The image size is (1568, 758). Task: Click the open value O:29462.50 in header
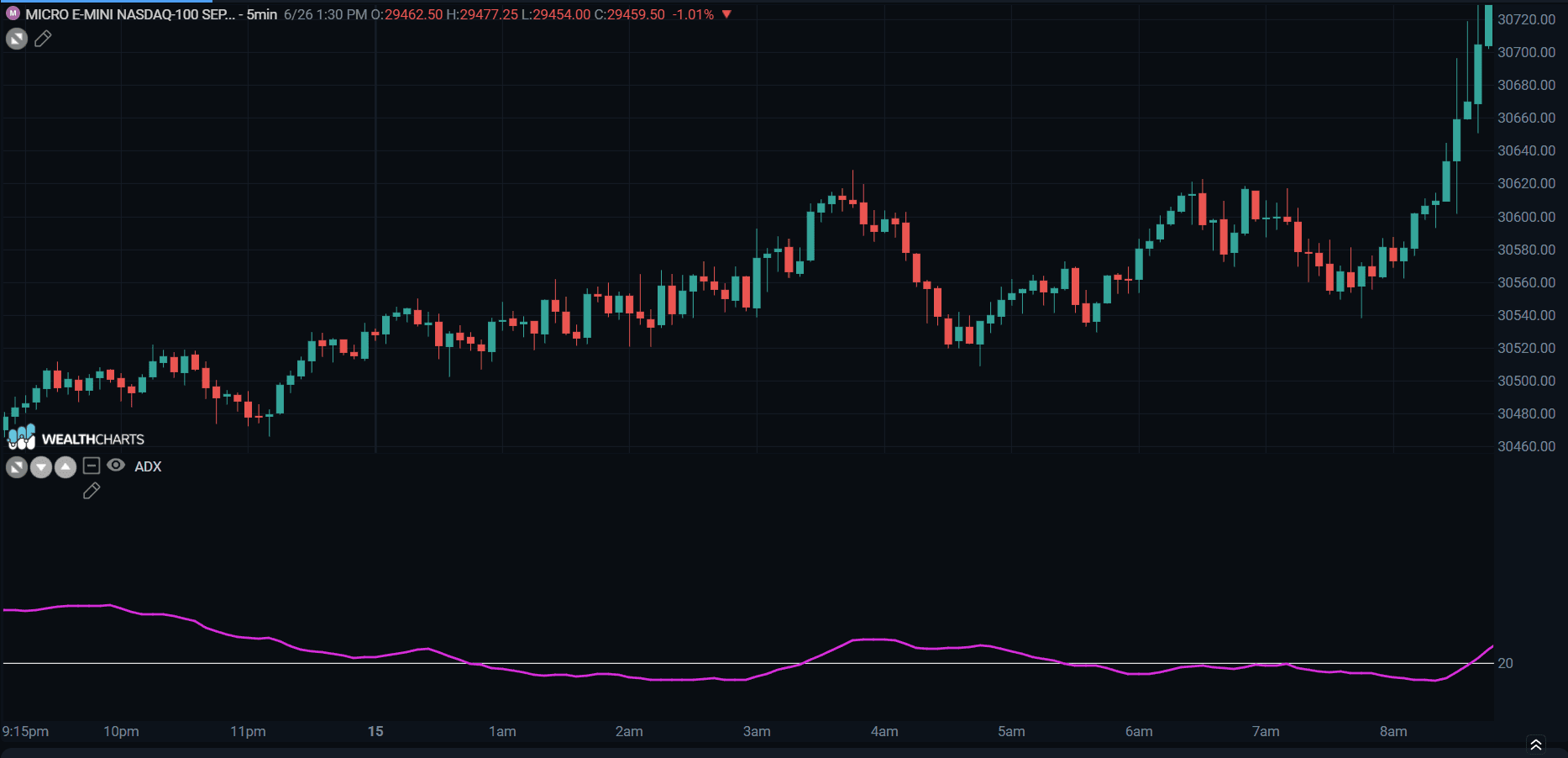(x=406, y=14)
